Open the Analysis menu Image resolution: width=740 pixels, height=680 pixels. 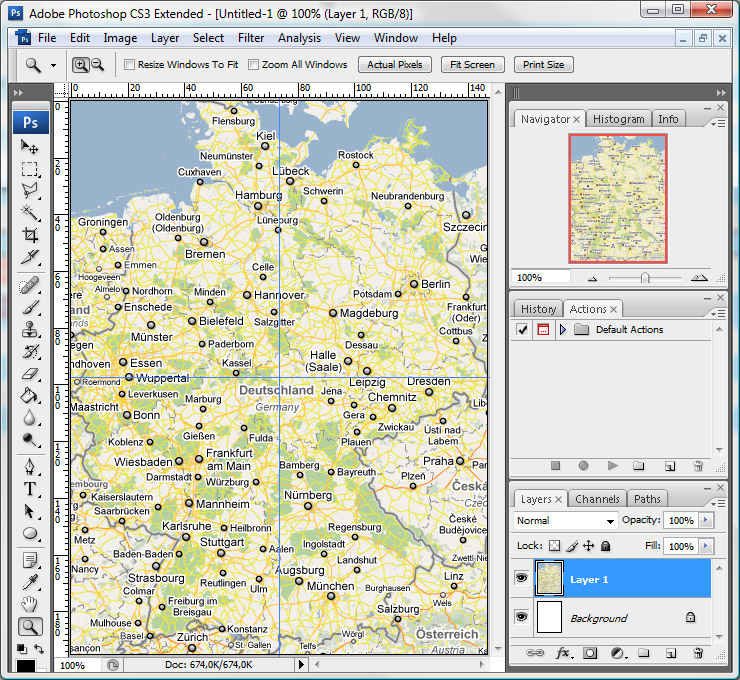tap(299, 38)
